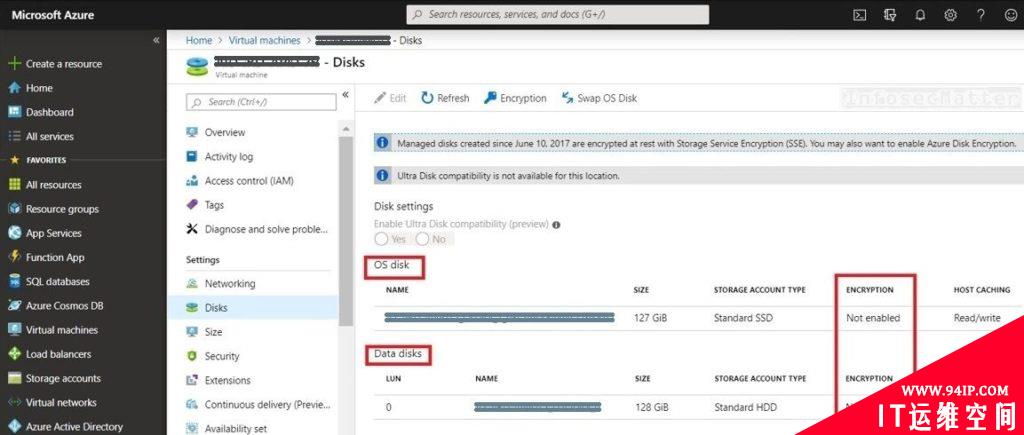Click the Create a resource plus icon
Image resolution: width=1024 pixels, height=435 pixels.
tap(14, 64)
